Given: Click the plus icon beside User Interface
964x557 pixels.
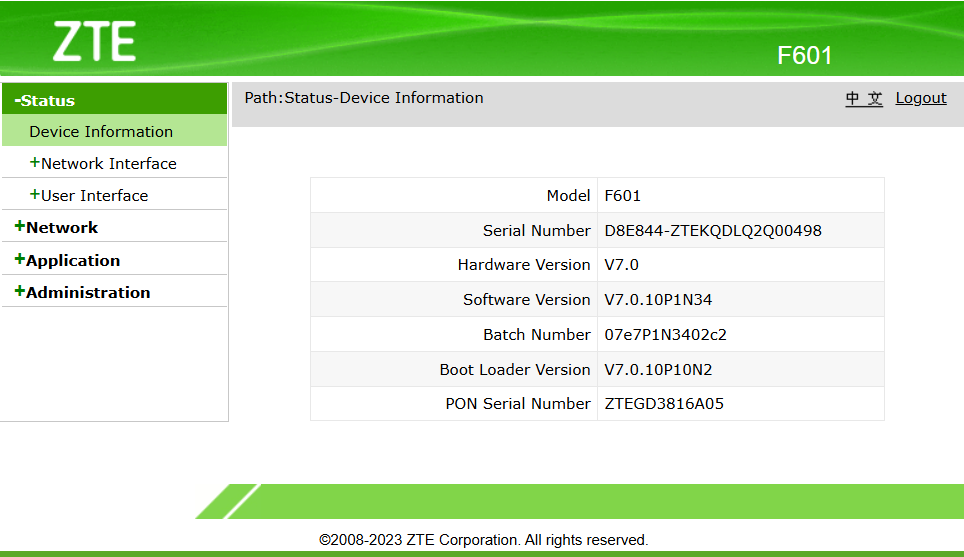Looking at the screenshot, I should click(x=35, y=194).
